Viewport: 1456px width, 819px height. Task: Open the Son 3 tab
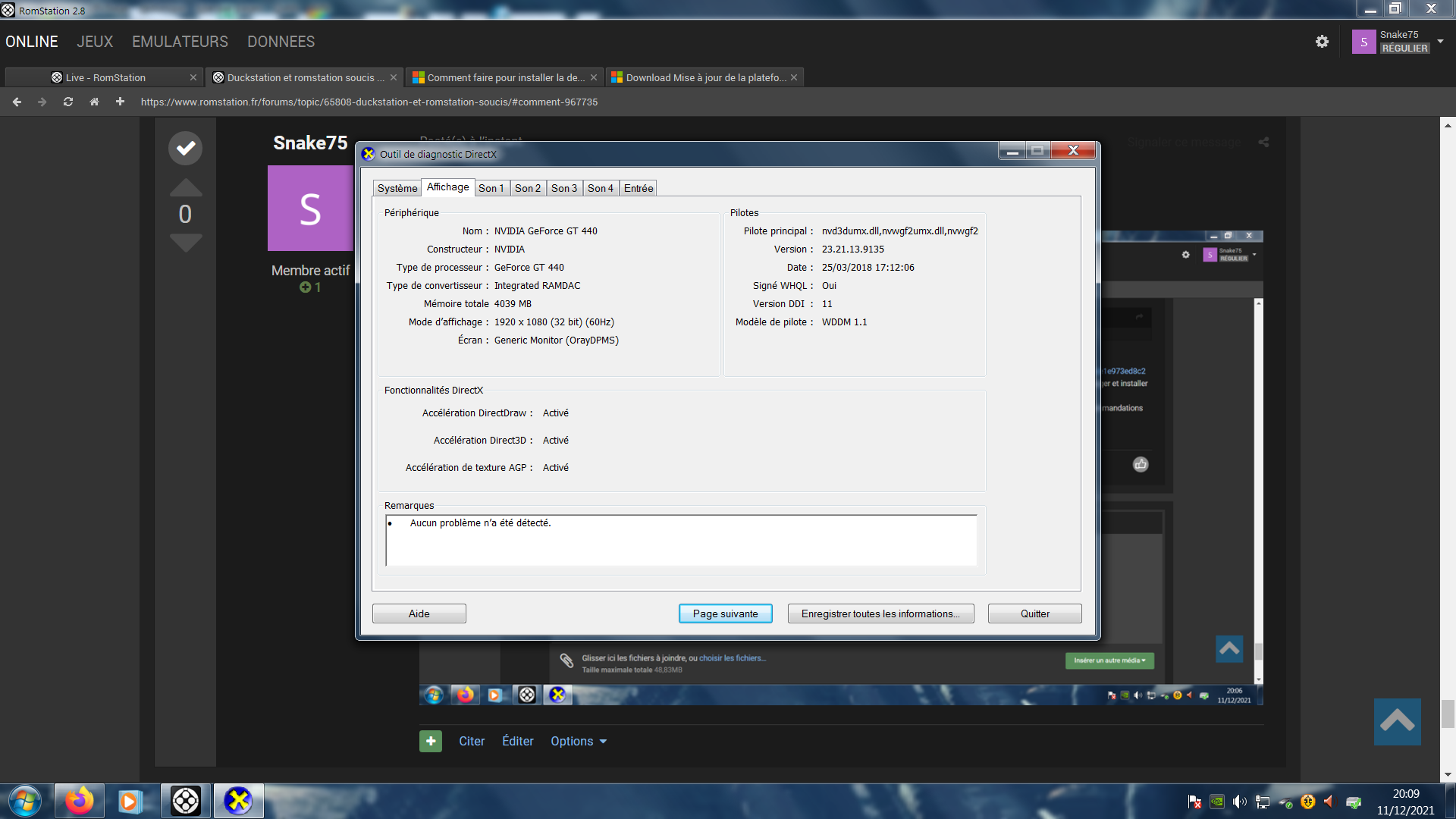pyautogui.click(x=564, y=188)
